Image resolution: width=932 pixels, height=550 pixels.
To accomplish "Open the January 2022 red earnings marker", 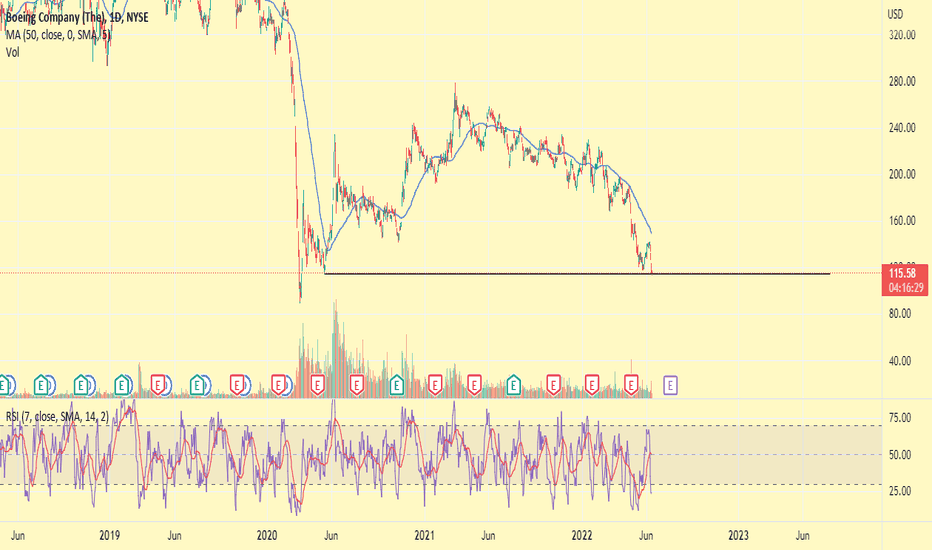I will point(591,385).
